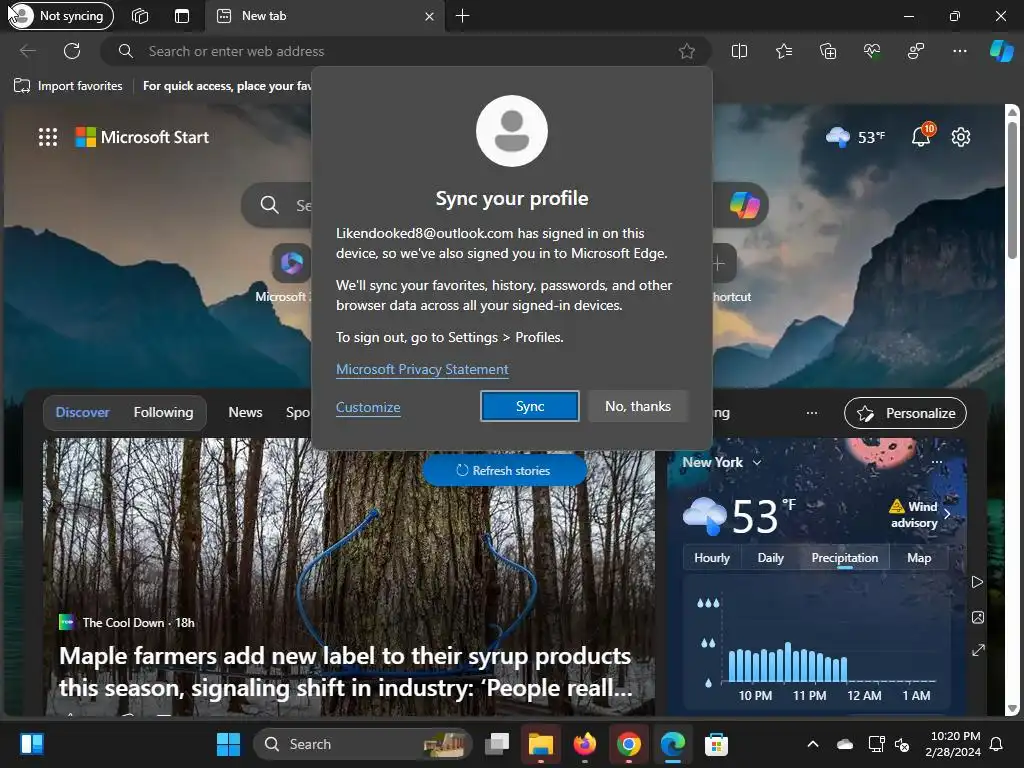Screen dimensions: 1024x768
Task: Open the clock showing 10:20 PM
Action: (x=955, y=744)
